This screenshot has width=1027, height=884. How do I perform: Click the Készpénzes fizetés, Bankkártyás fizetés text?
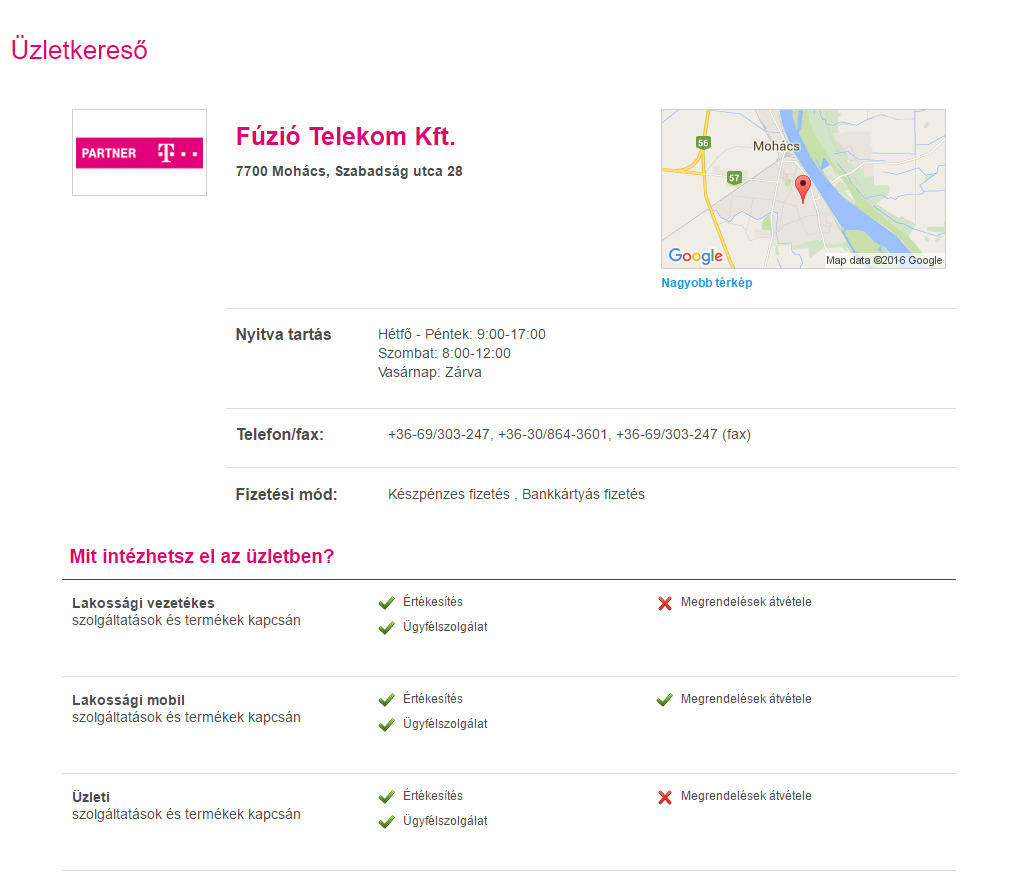click(x=516, y=494)
